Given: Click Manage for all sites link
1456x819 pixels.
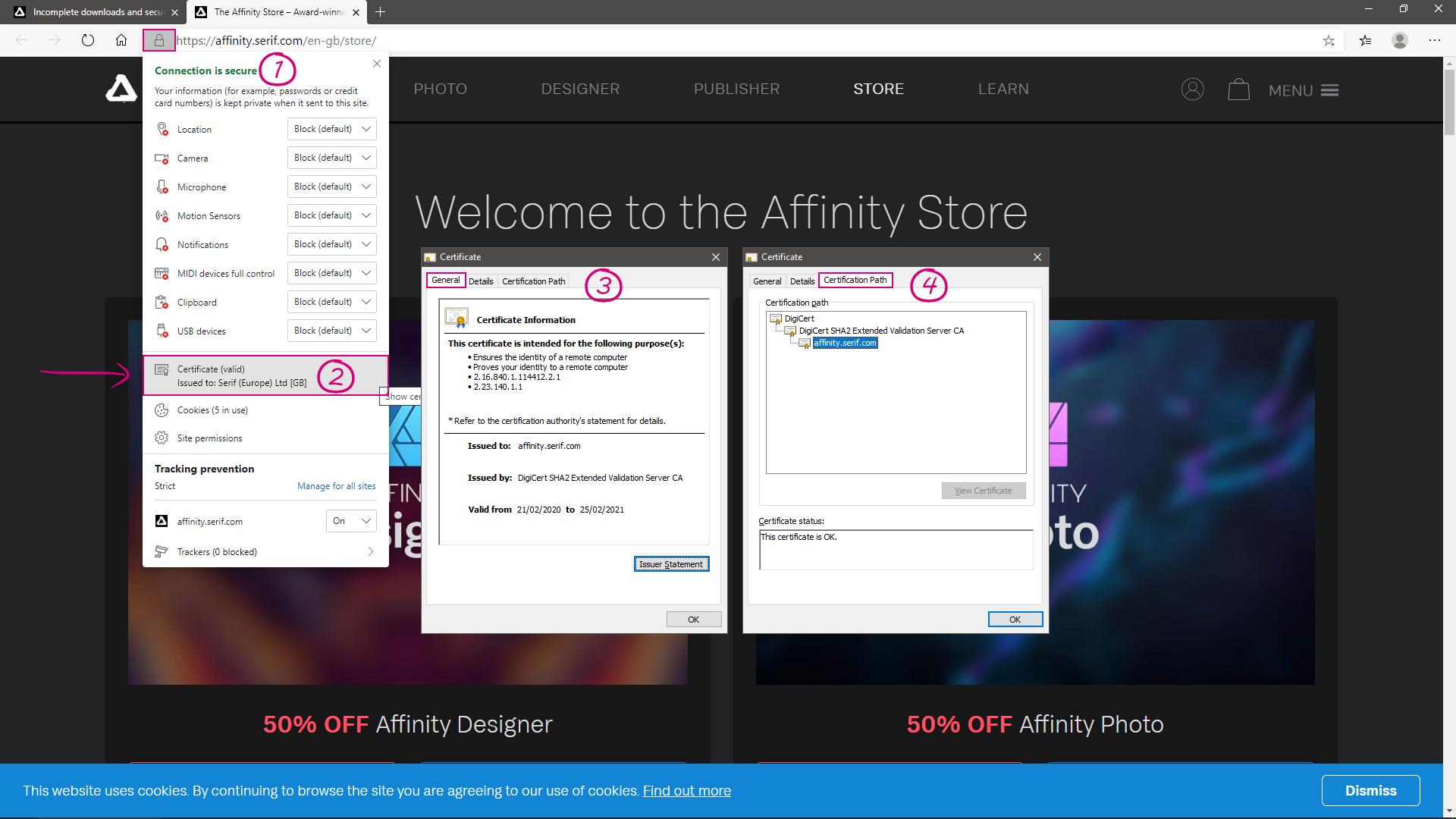Looking at the screenshot, I should (x=337, y=486).
